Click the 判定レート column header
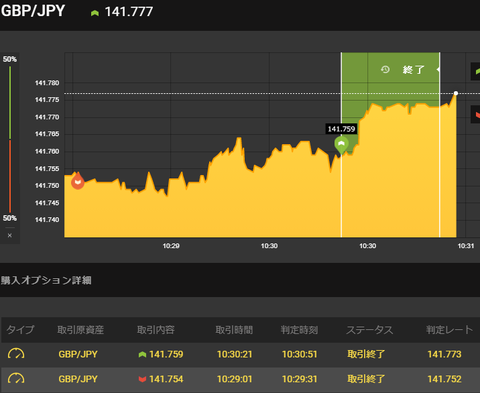This screenshot has height=393, width=480. [x=449, y=330]
